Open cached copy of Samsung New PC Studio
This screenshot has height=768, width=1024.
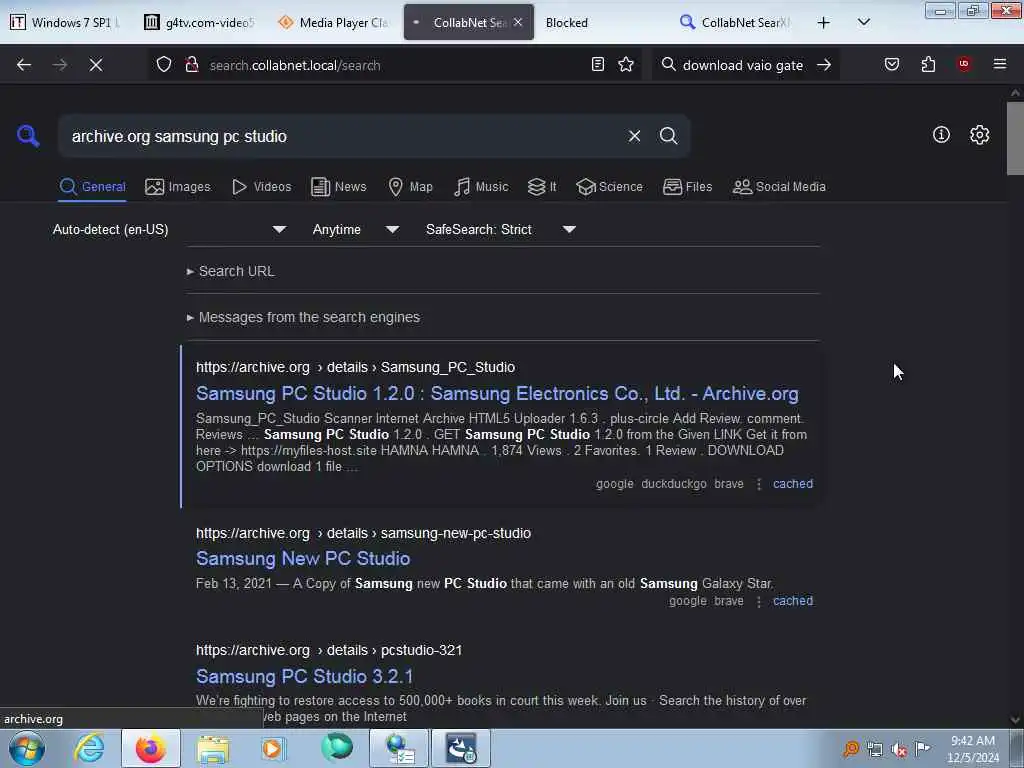coord(793,601)
